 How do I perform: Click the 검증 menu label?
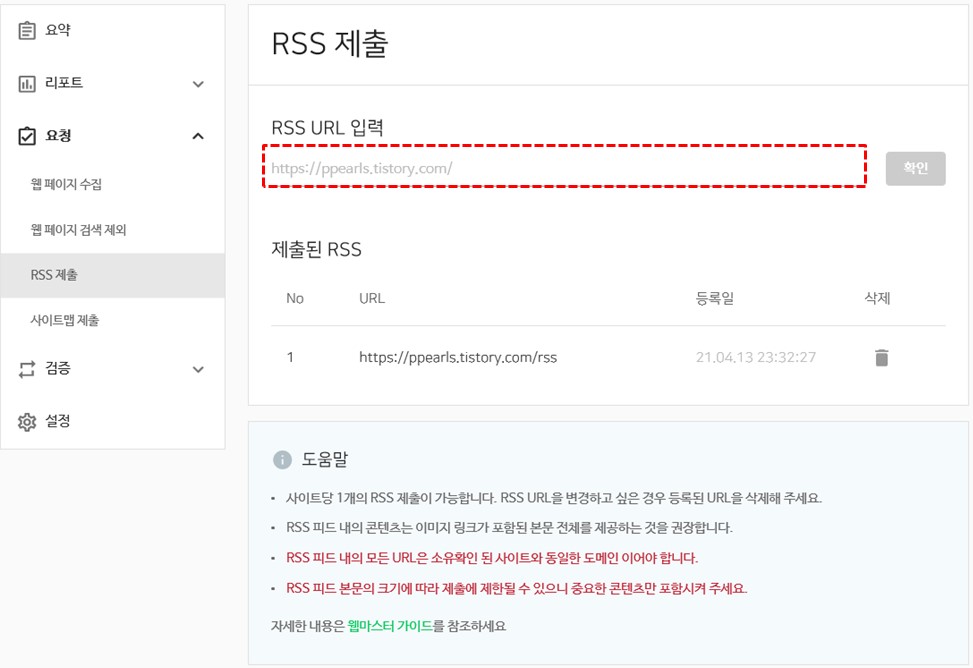[x=58, y=368]
